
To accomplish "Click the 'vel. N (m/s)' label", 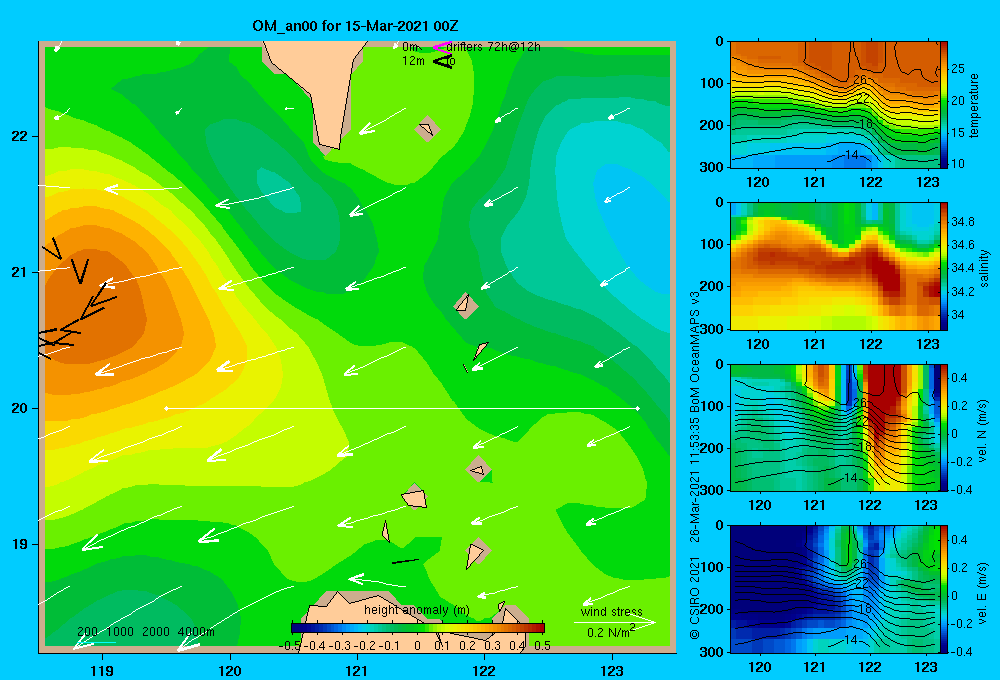I will 982,431.
